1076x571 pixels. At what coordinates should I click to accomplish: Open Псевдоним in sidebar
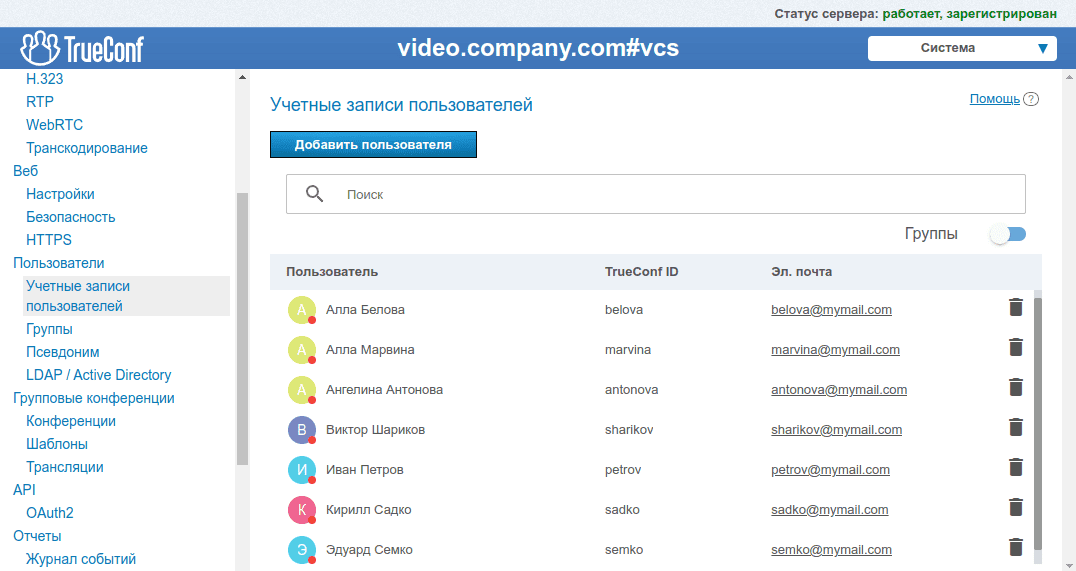coord(62,352)
